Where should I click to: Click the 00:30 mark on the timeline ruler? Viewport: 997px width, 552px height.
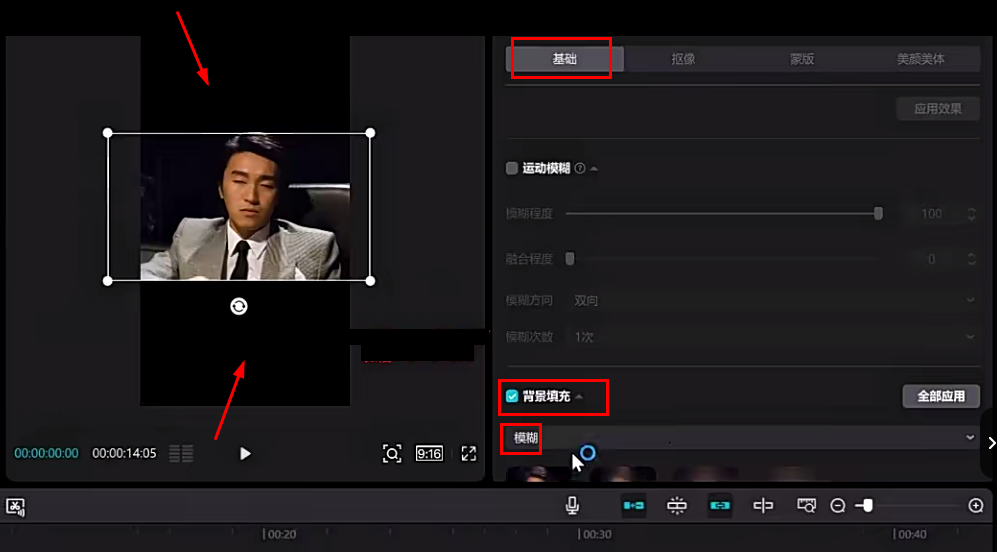(x=595, y=534)
